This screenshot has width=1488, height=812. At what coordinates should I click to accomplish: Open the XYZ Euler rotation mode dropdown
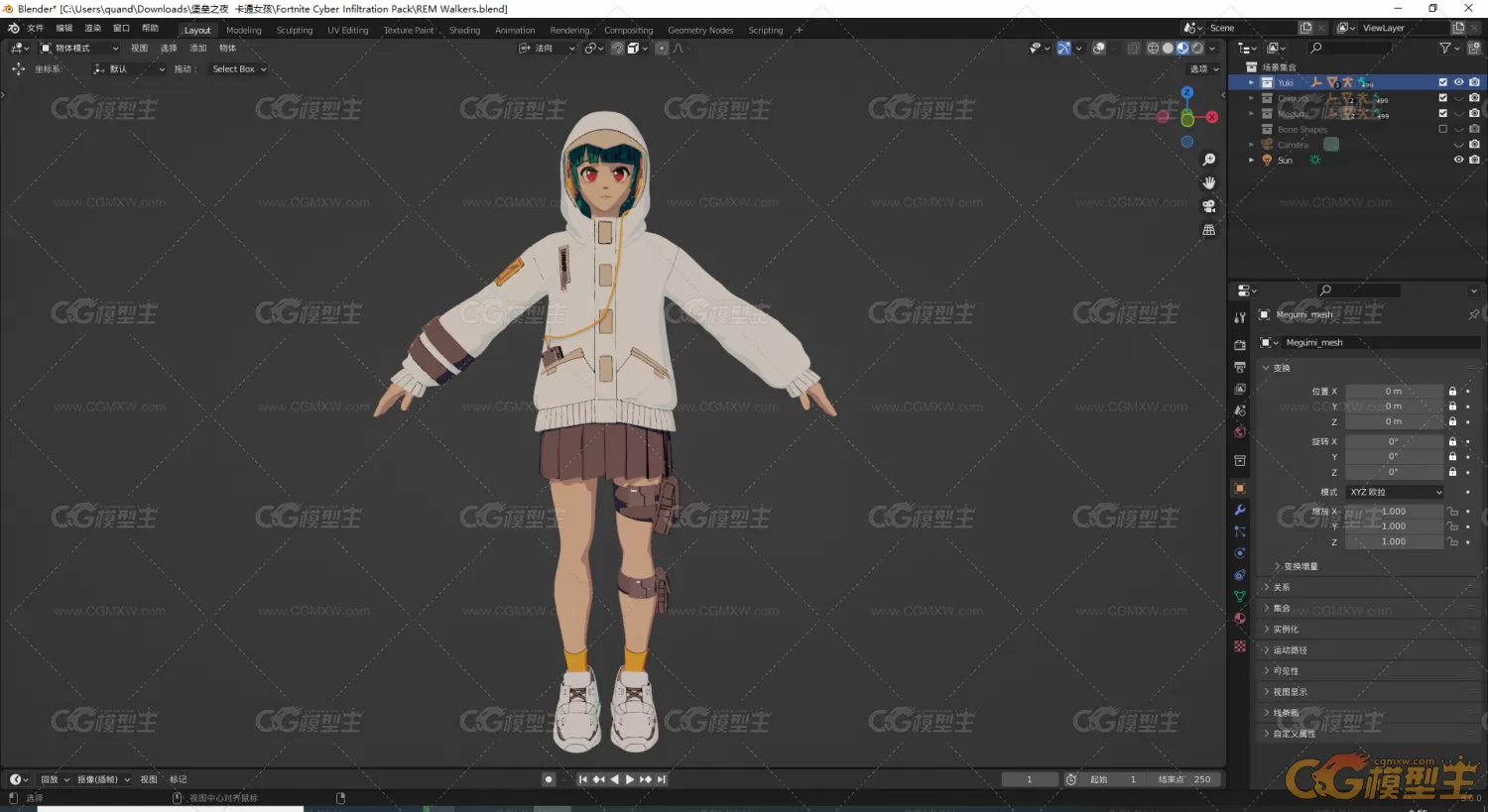point(1395,492)
